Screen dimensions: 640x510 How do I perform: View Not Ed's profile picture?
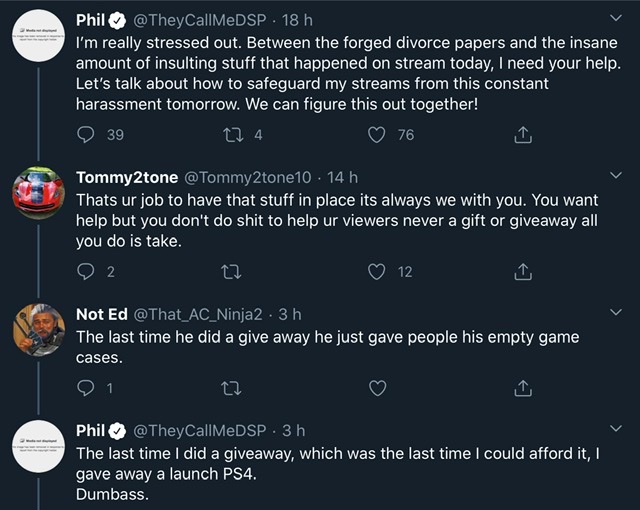39,330
